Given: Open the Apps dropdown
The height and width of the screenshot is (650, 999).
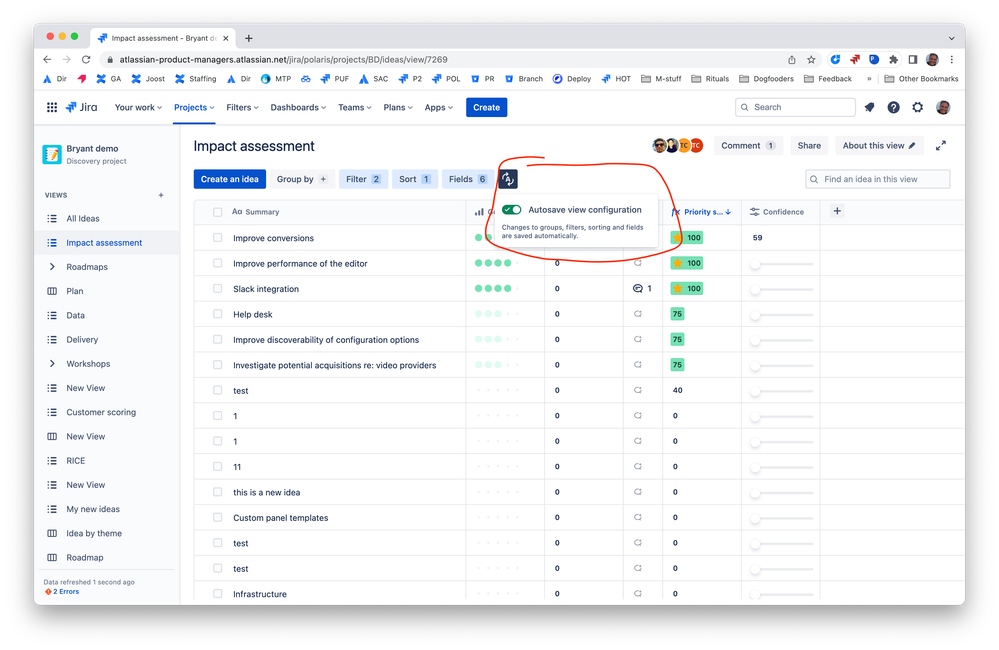Looking at the screenshot, I should coord(438,107).
